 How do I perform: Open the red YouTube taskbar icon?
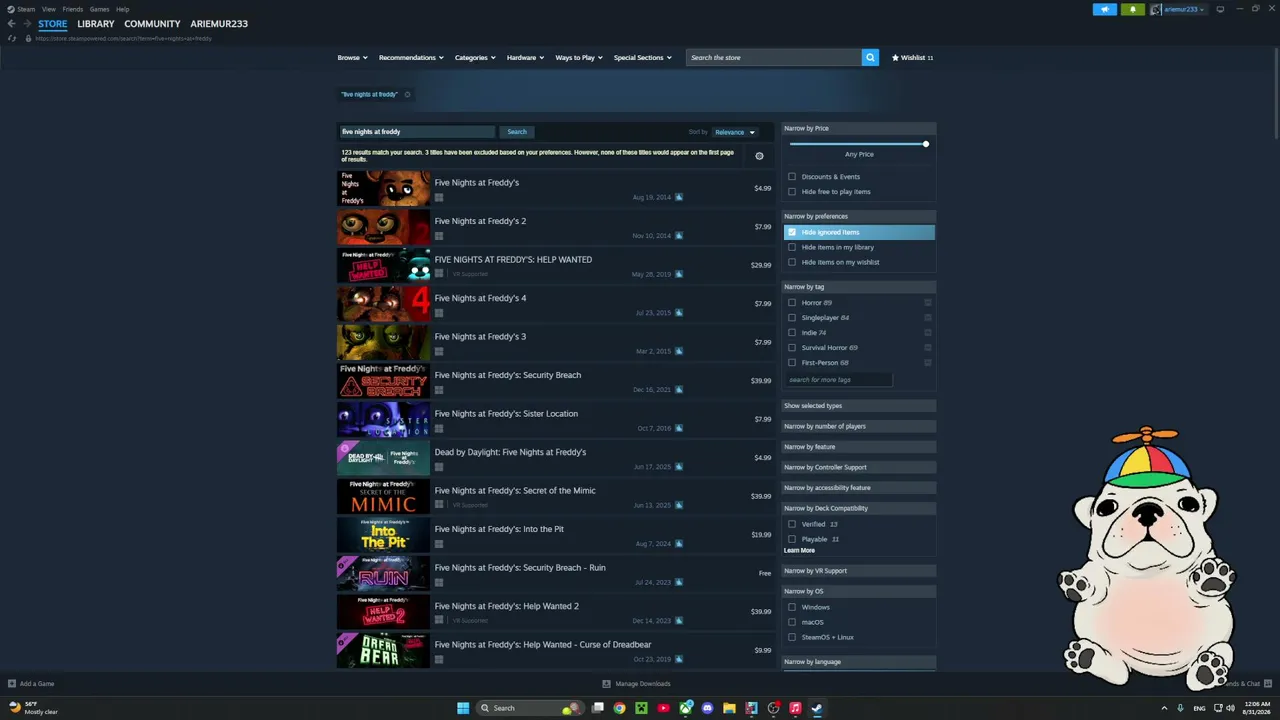click(x=663, y=708)
